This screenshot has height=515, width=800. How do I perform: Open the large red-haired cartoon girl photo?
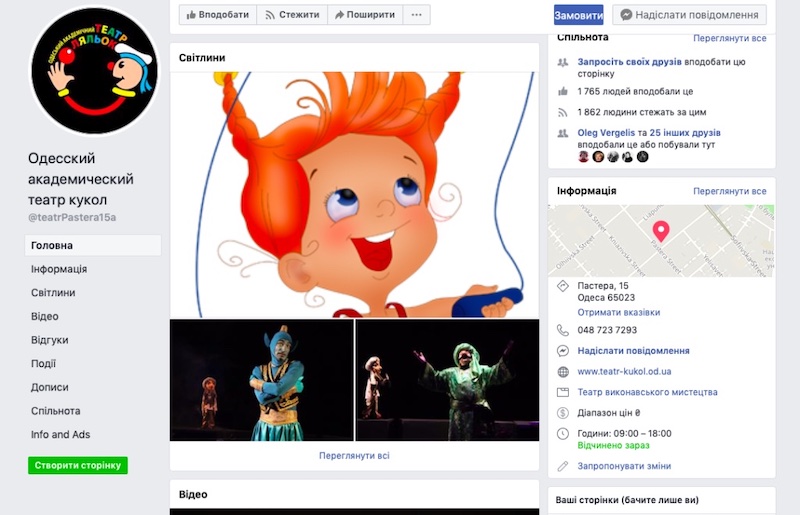[x=354, y=194]
